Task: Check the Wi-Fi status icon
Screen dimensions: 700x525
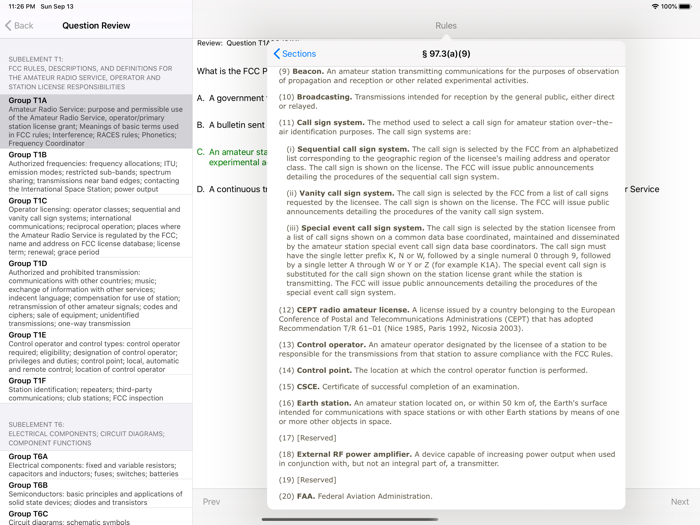Action: pyautogui.click(x=655, y=7)
